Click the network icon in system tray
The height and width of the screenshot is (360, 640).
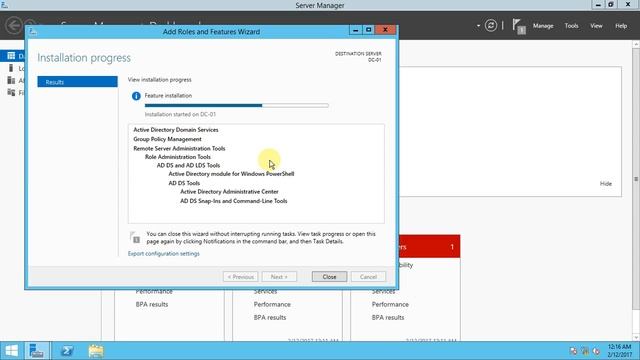tap(585, 351)
